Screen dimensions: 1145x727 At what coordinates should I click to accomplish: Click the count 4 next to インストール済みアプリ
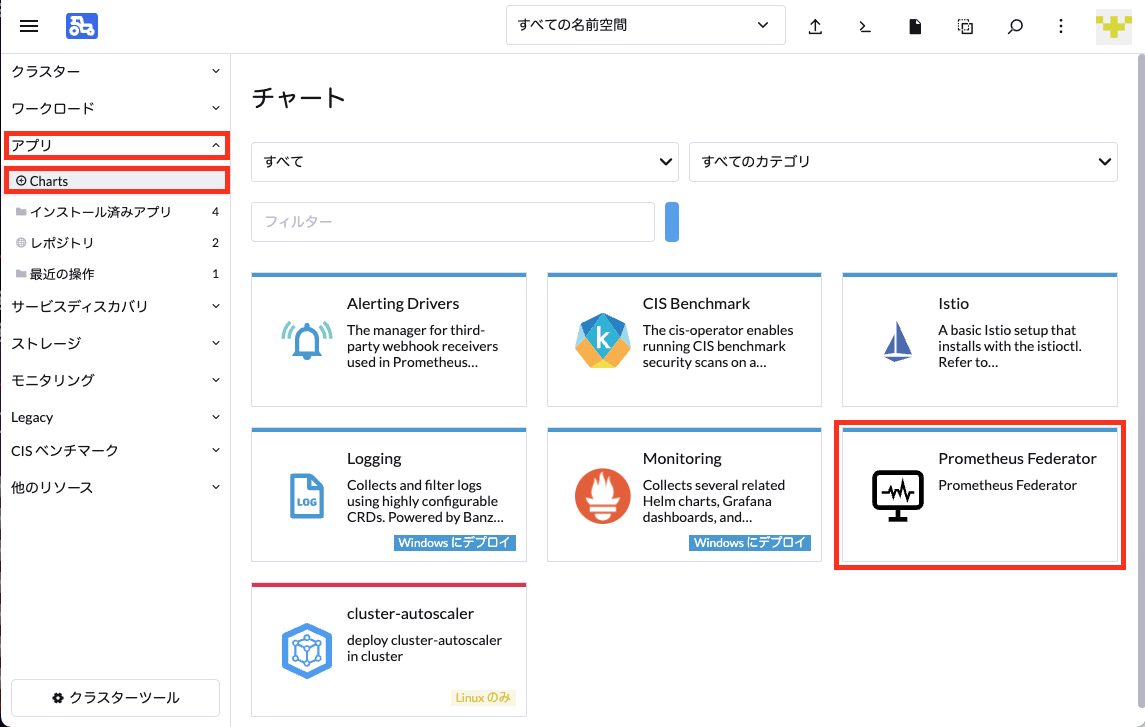tap(215, 212)
